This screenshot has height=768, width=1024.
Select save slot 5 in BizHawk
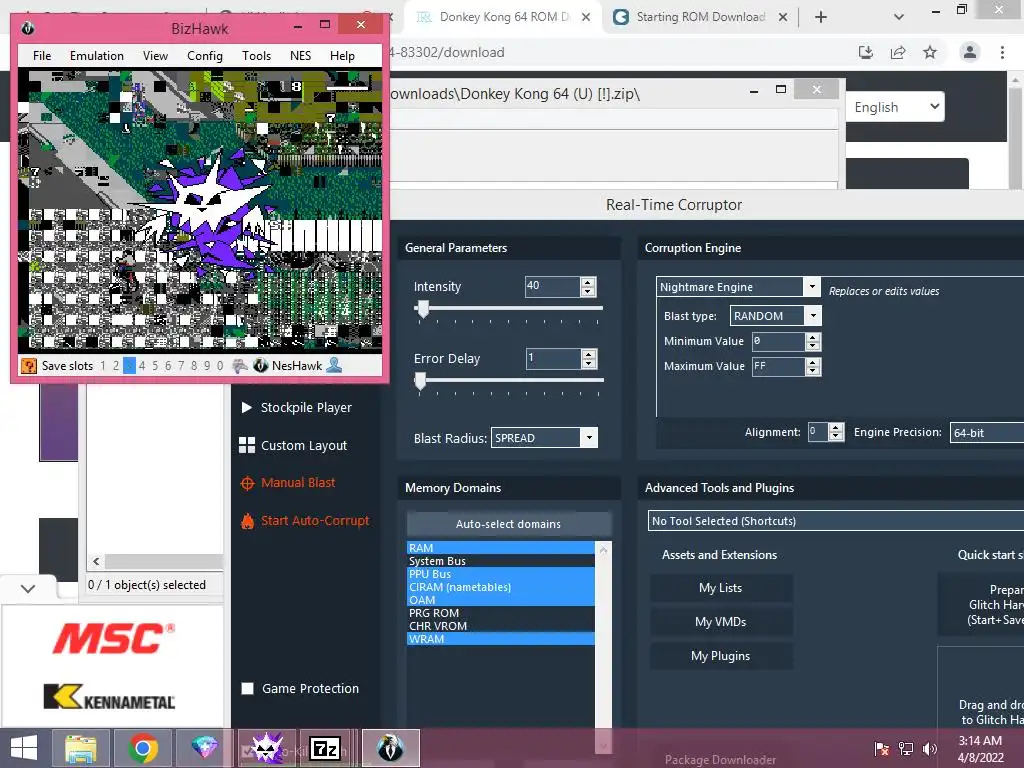(155, 366)
